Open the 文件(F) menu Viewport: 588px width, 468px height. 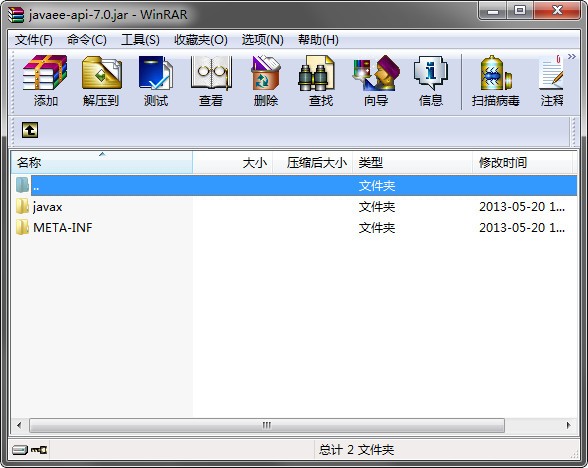34,40
